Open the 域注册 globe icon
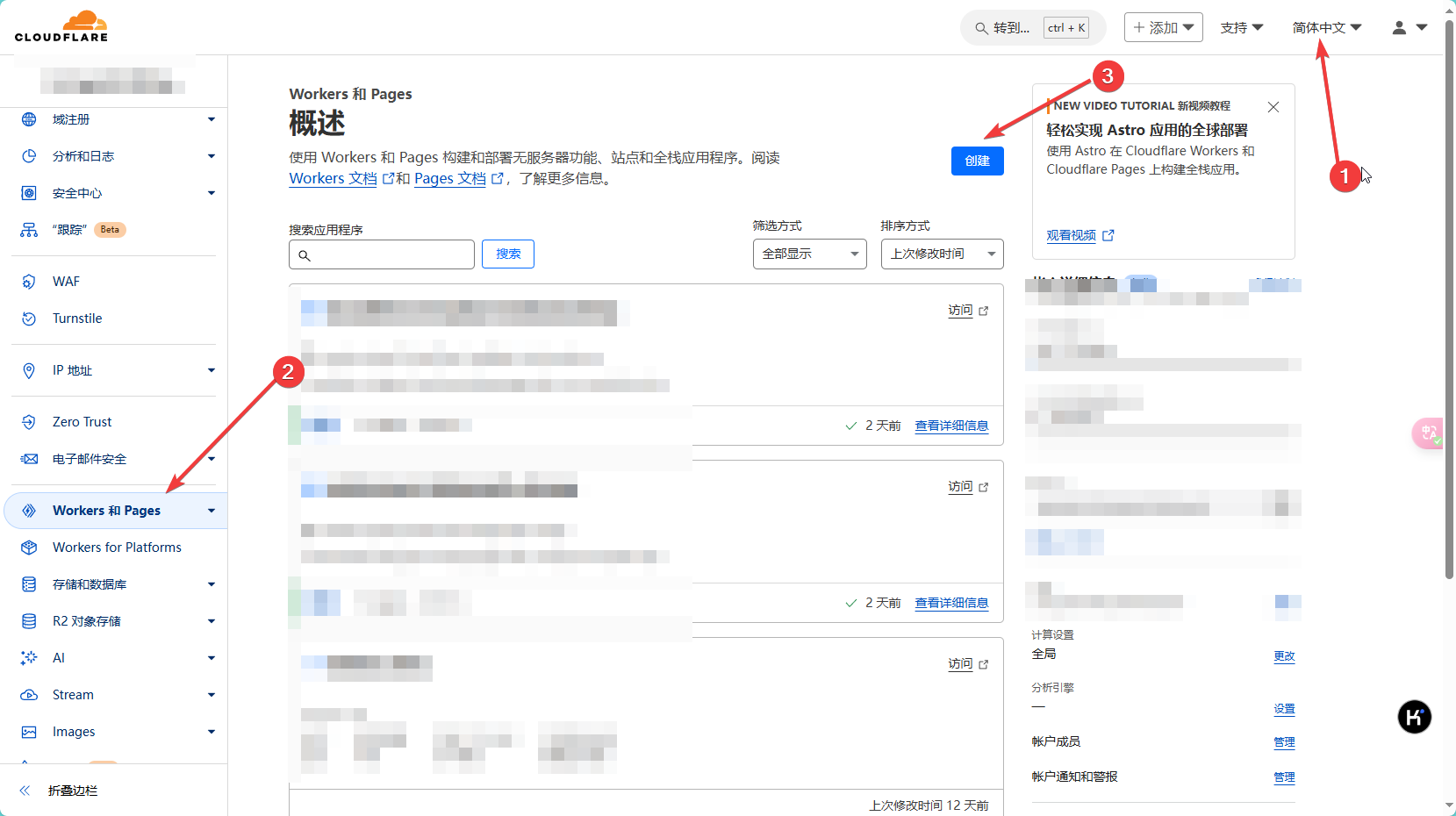Screen dimensions: 1456x816 (x=29, y=119)
